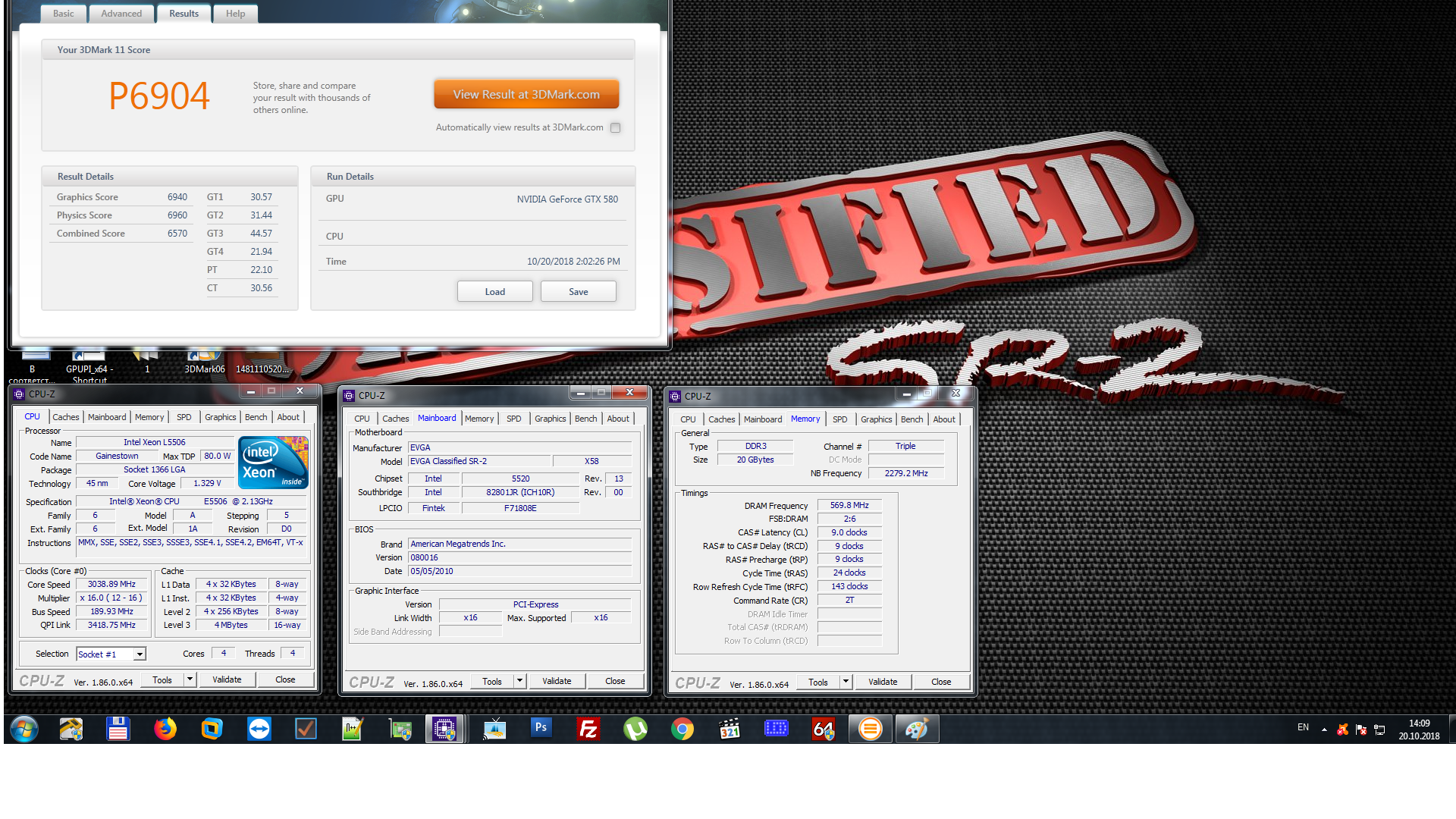The width and height of the screenshot is (1456, 819).
Task: Open Graphics tab in Mainboard window
Action: click(x=550, y=419)
